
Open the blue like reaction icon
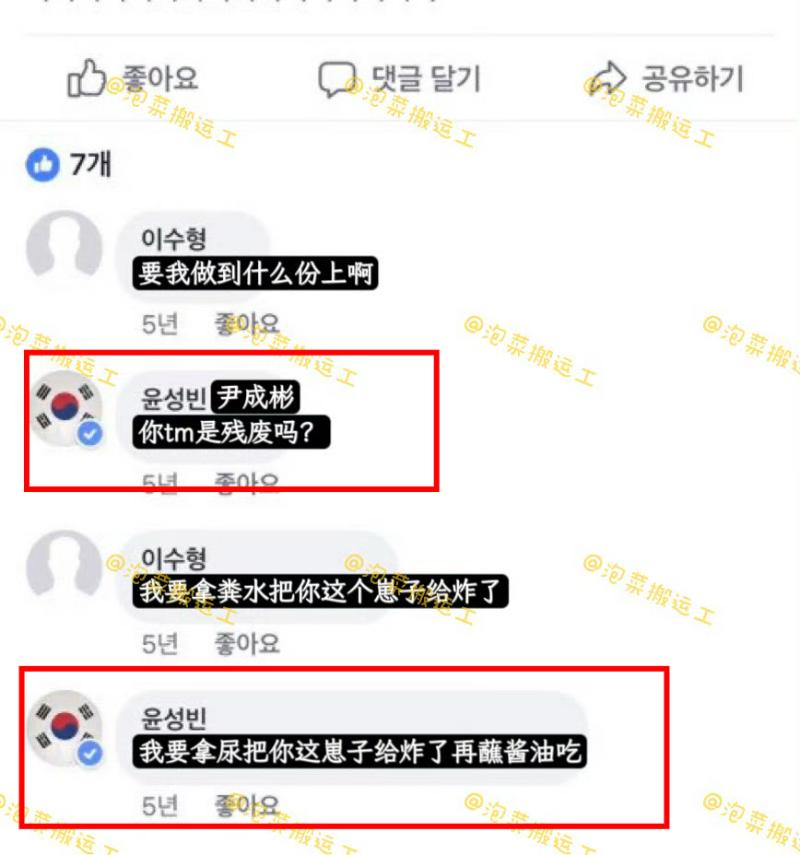click(x=43, y=164)
